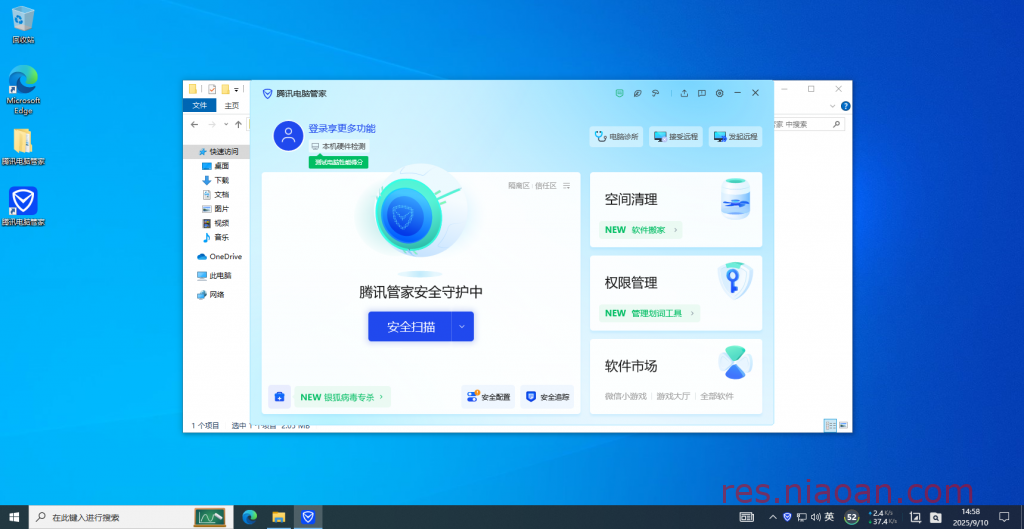This screenshot has width=1024, height=529.
Task: Click the leaf icon in Tencent PC Manager title bar
Action: 637,93
